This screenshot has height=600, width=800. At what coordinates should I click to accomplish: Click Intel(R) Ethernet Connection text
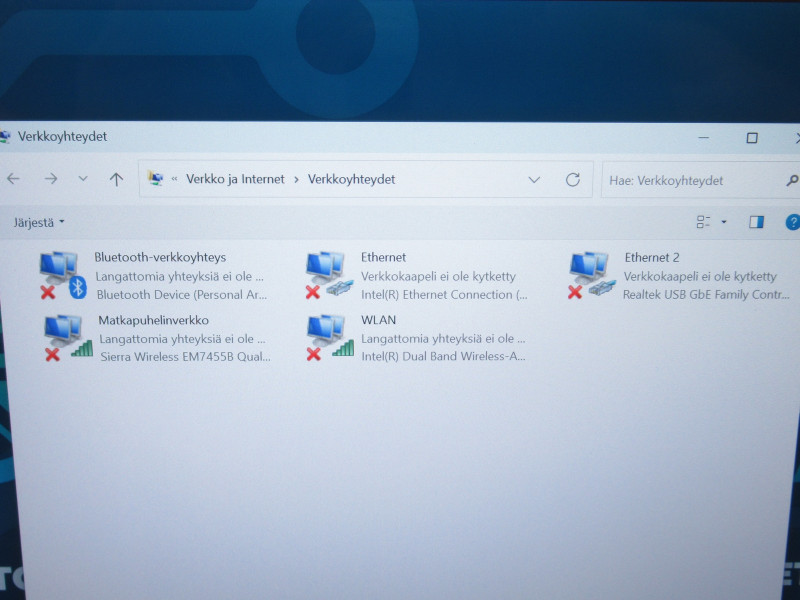pyautogui.click(x=444, y=295)
